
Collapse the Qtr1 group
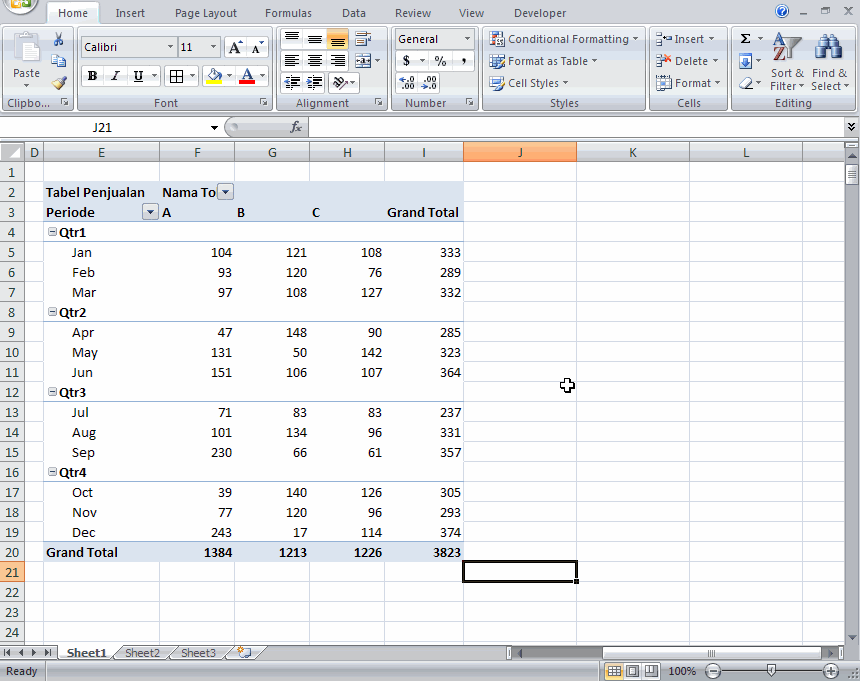tap(51, 232)
